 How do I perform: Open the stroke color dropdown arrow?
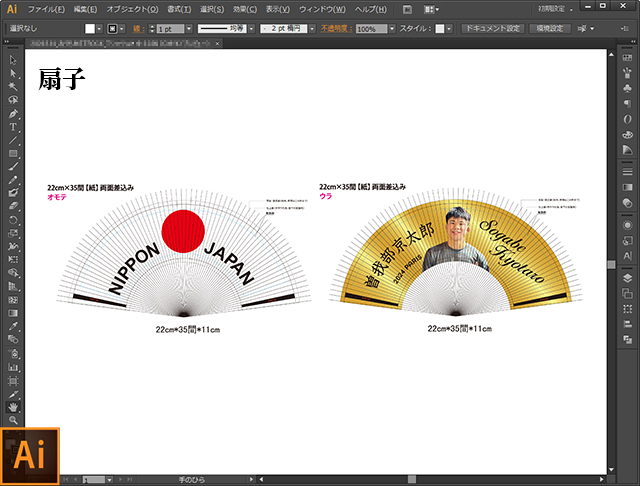point(122,29)
